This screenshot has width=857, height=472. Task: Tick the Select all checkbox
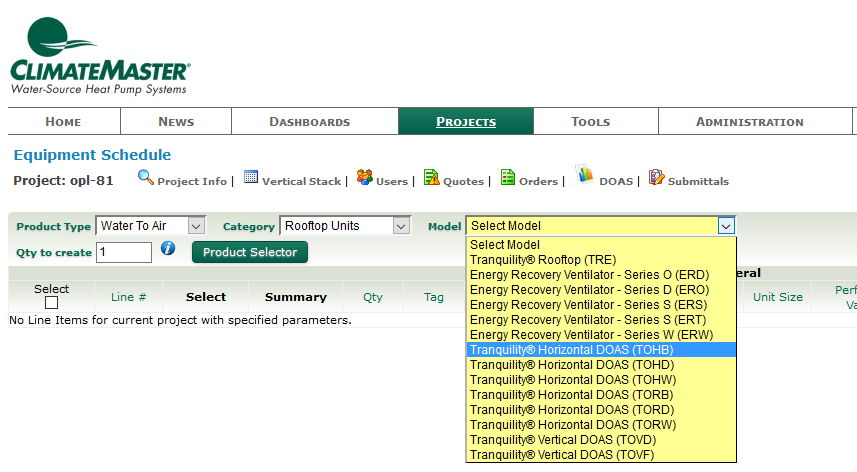[x=51, y=303]
